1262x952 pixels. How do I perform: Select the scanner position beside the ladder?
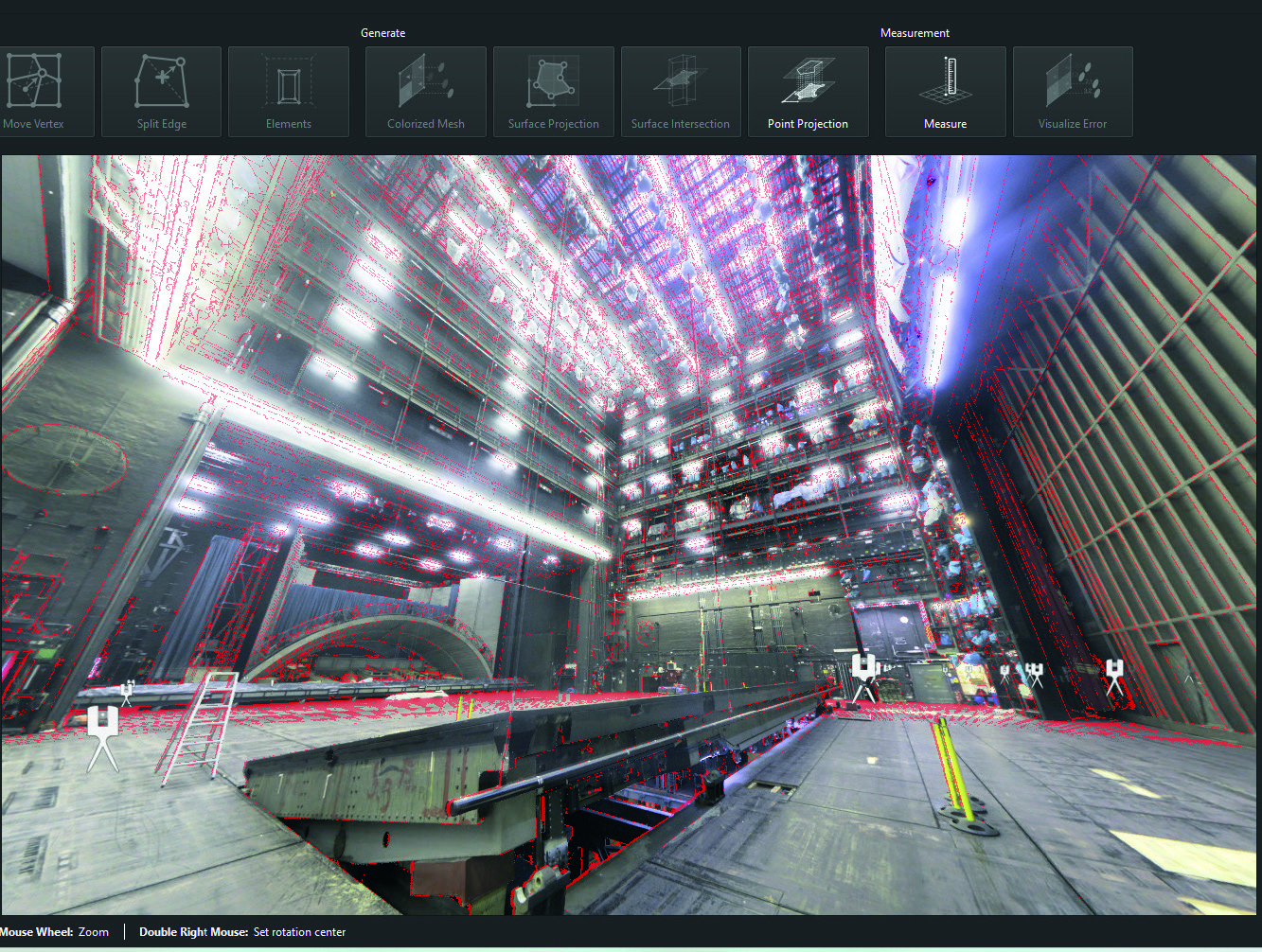[126, 689]
